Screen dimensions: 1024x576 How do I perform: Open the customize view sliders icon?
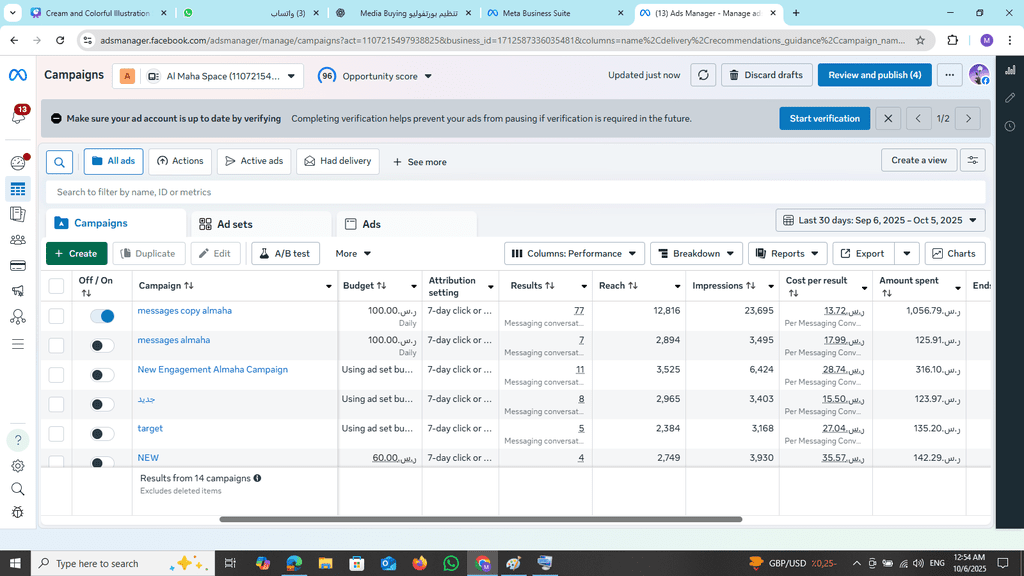(x=972, y=160)
